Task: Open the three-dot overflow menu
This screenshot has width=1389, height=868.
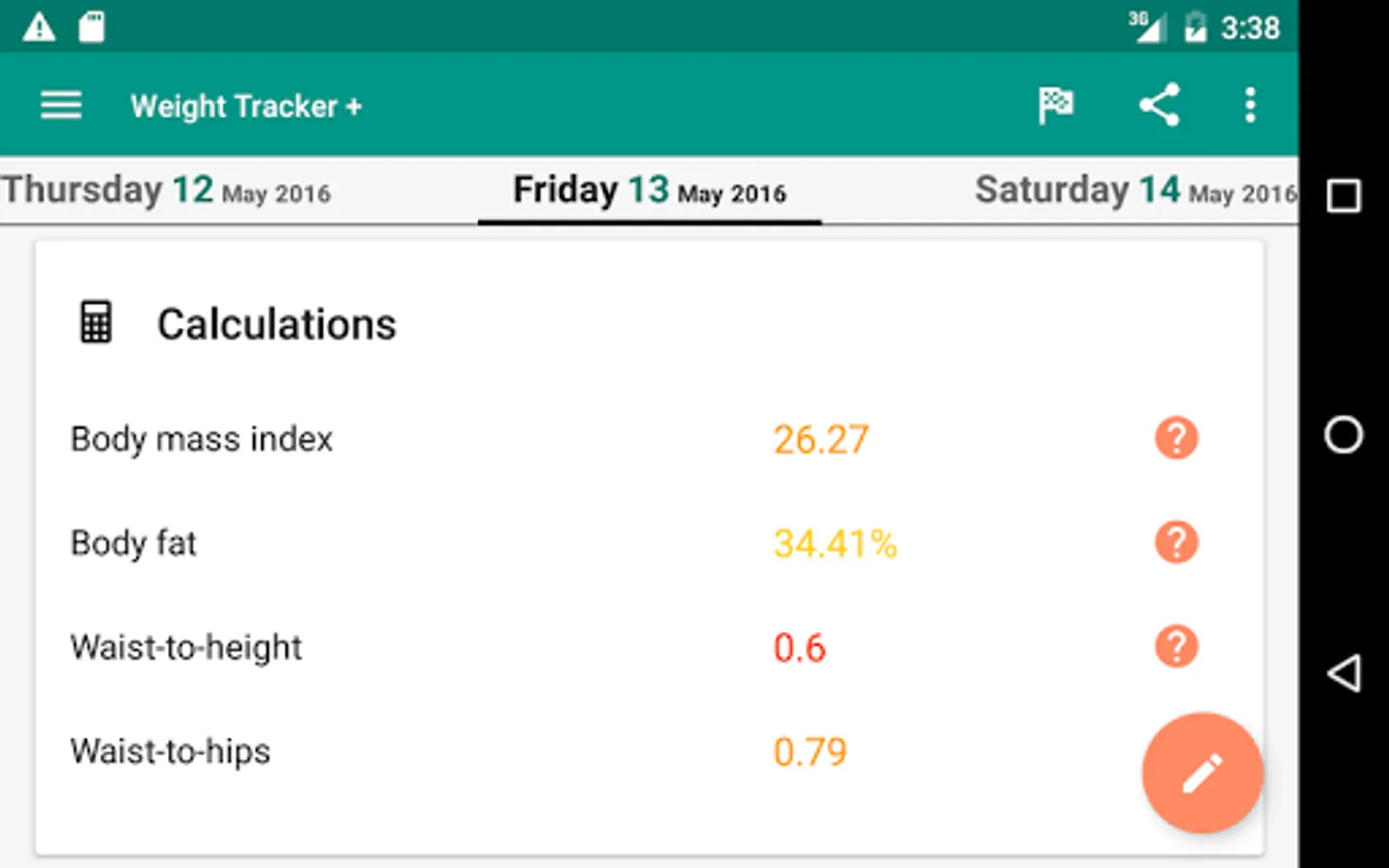Action: pos(1250,105)
